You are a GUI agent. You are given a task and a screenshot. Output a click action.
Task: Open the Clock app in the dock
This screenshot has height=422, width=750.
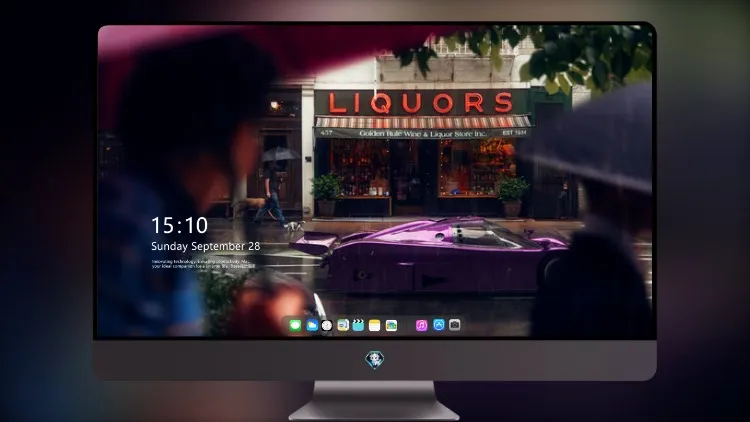point(327,326)
